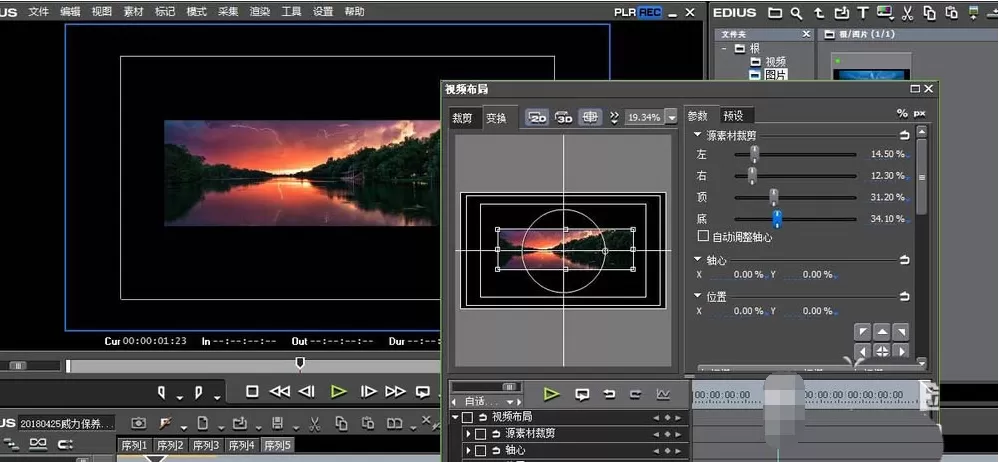Click the scissors cut icon in the bin toolbar

point(907,13)
